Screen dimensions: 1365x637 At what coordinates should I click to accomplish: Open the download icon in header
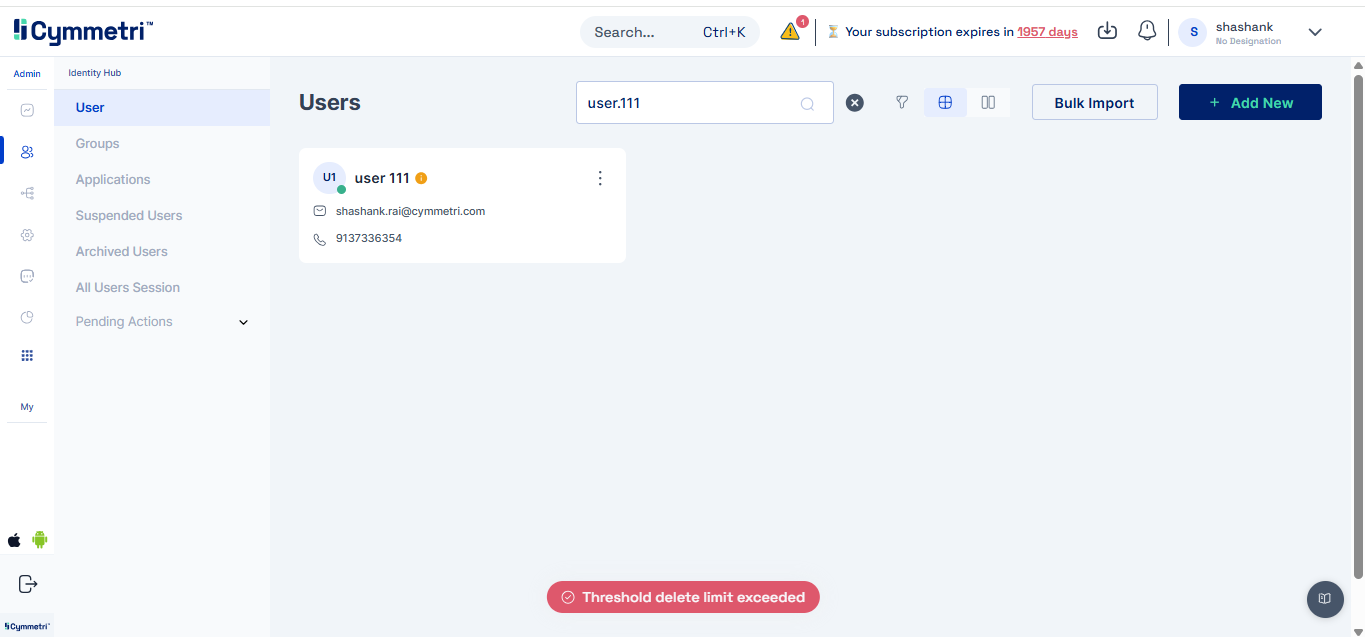(1107, 31)
